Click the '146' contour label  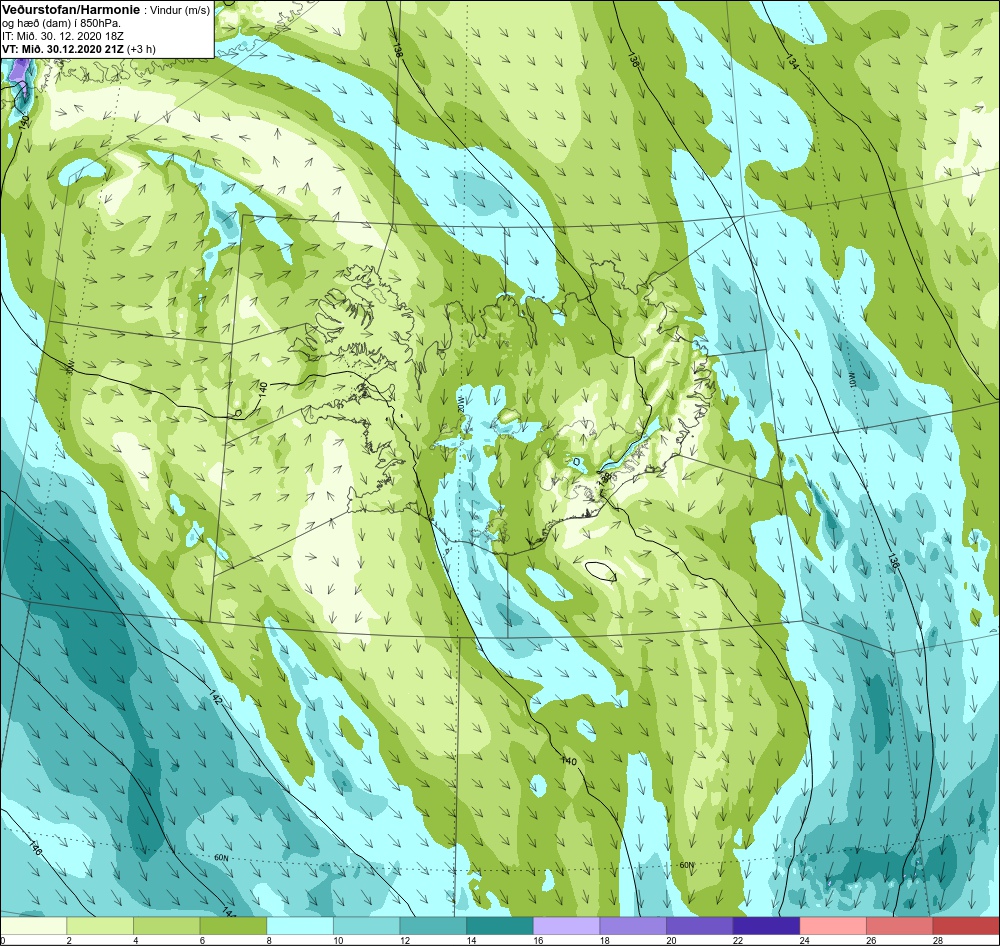coord(36,847)
